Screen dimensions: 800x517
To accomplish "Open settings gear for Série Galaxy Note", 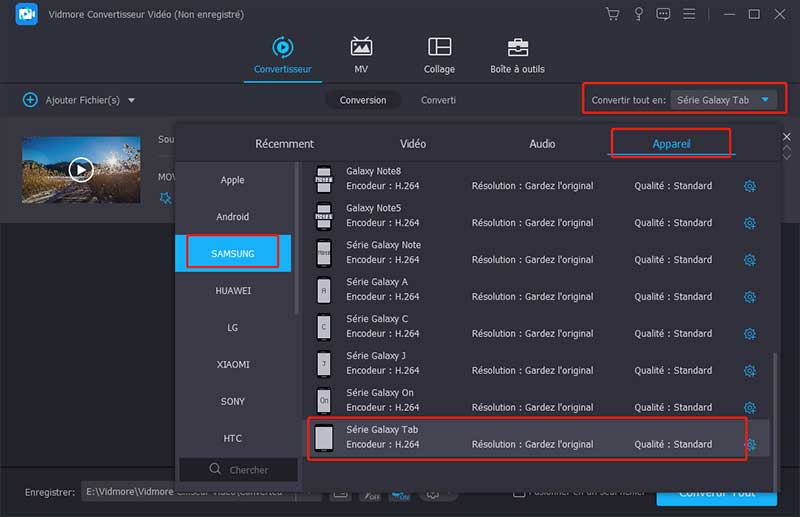I will [749, 260].
